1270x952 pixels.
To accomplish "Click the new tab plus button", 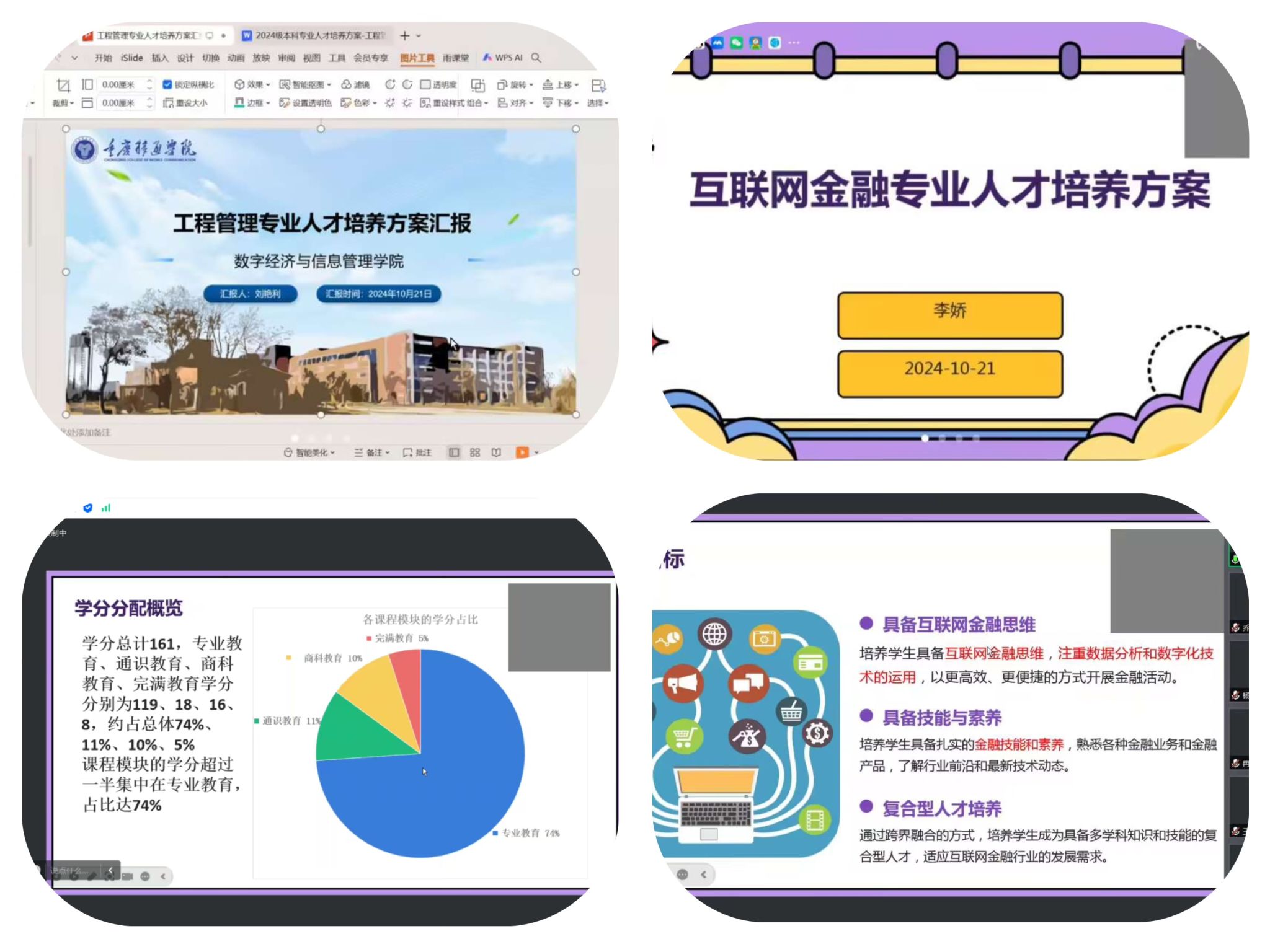I will [405, 35].
